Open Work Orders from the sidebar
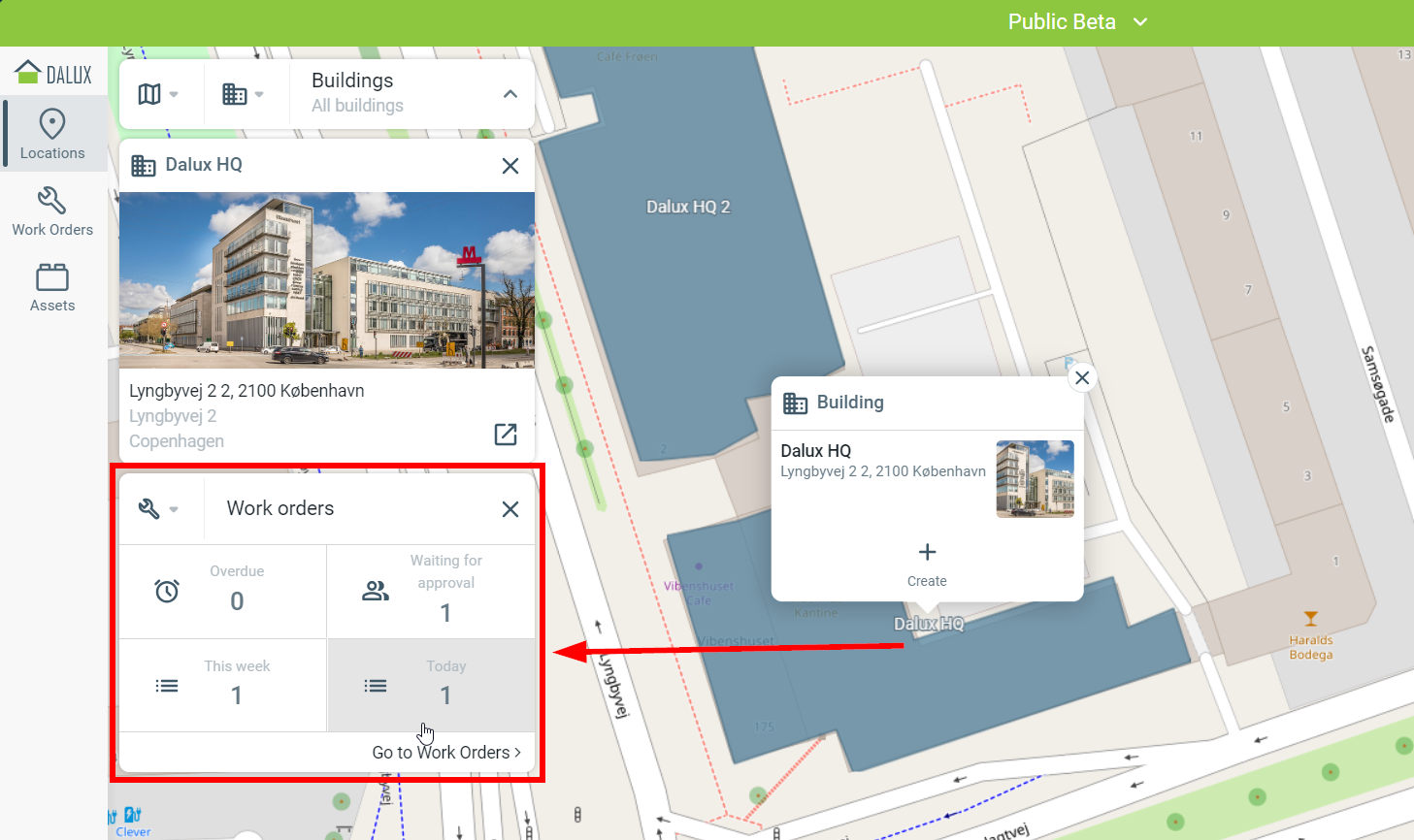1414x840 pixels. coord(52,211)
